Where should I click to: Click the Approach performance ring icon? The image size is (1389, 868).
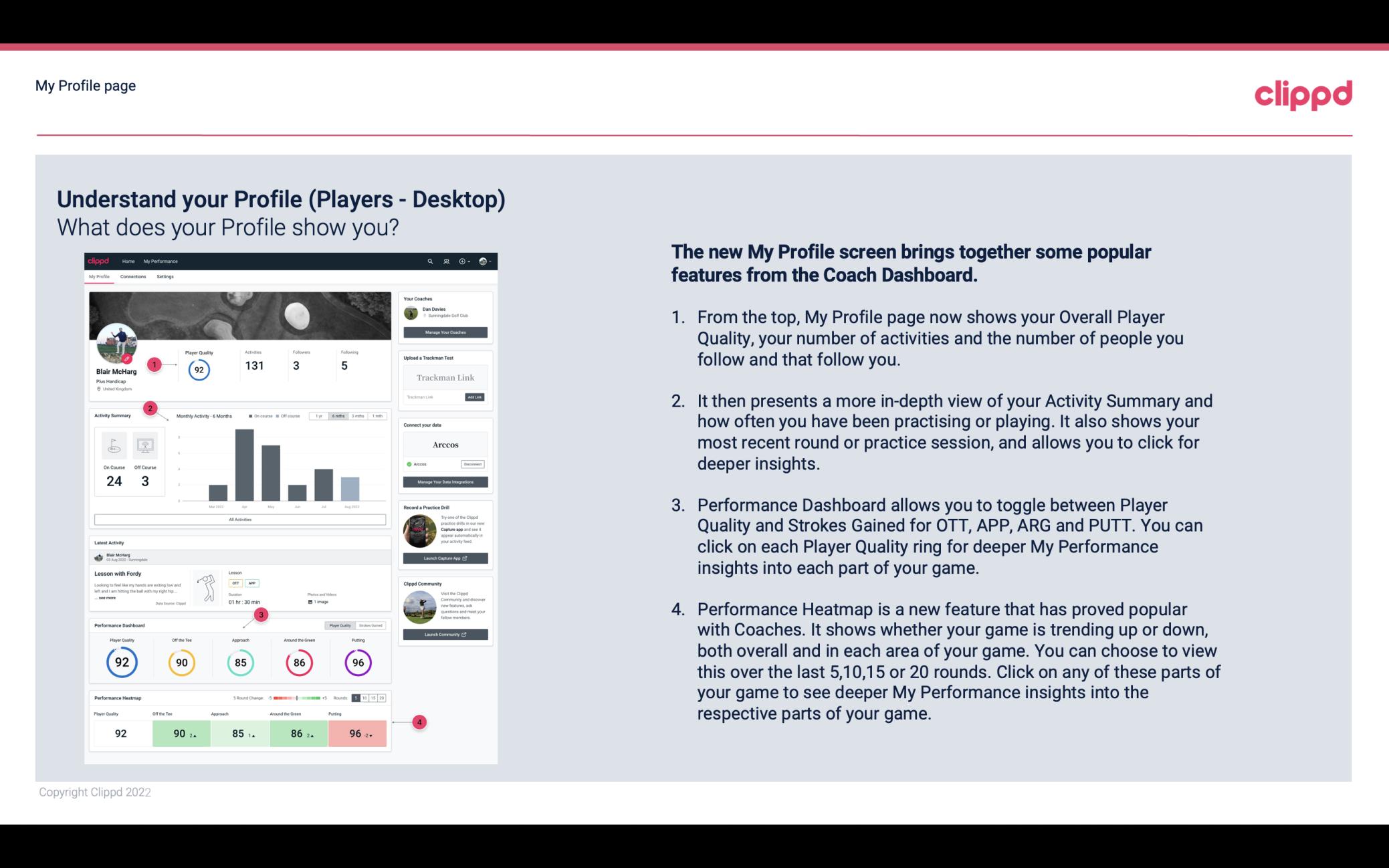(239, 661)
